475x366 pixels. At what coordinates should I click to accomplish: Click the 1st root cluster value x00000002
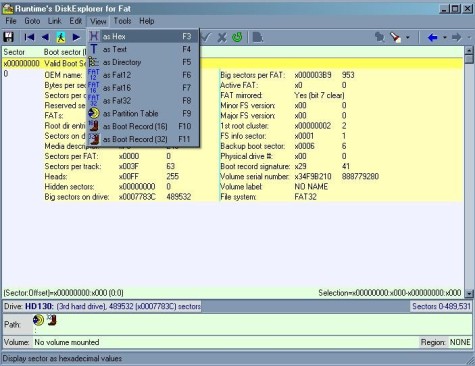(313, 126)
